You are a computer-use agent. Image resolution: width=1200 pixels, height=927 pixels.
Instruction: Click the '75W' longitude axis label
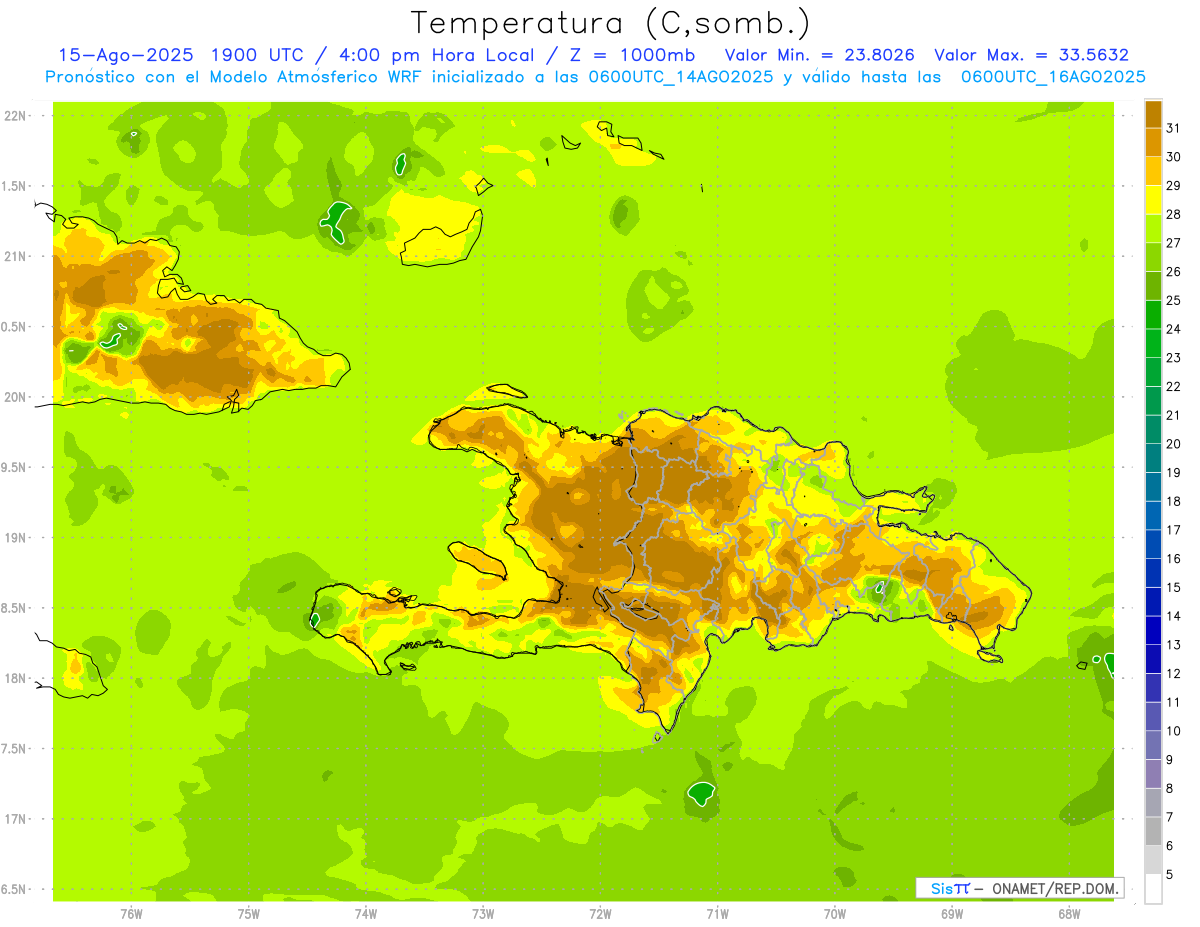[249, 913]
